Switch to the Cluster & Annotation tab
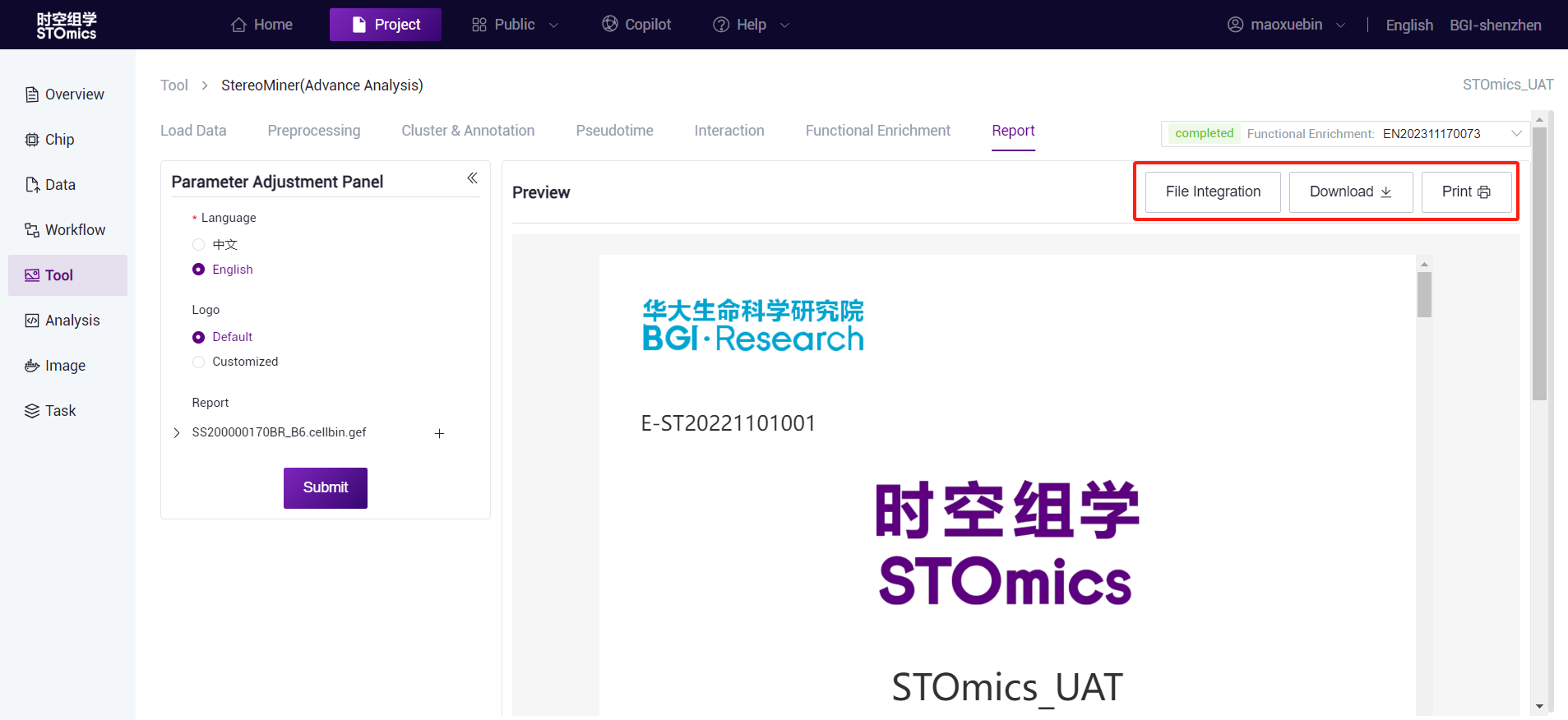1568x720 pixels. 468,131
